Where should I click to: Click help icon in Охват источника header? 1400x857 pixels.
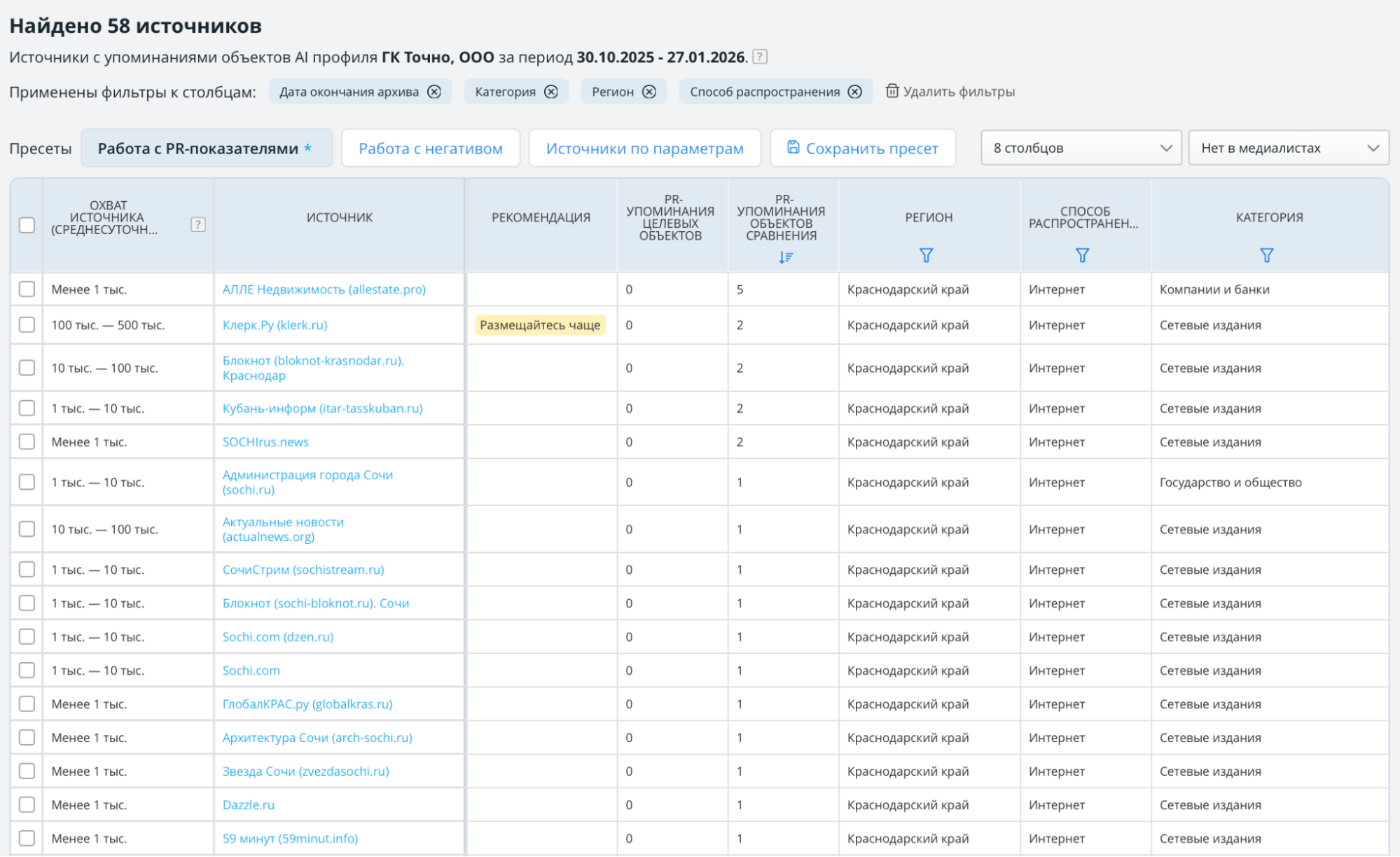point(198,224)
